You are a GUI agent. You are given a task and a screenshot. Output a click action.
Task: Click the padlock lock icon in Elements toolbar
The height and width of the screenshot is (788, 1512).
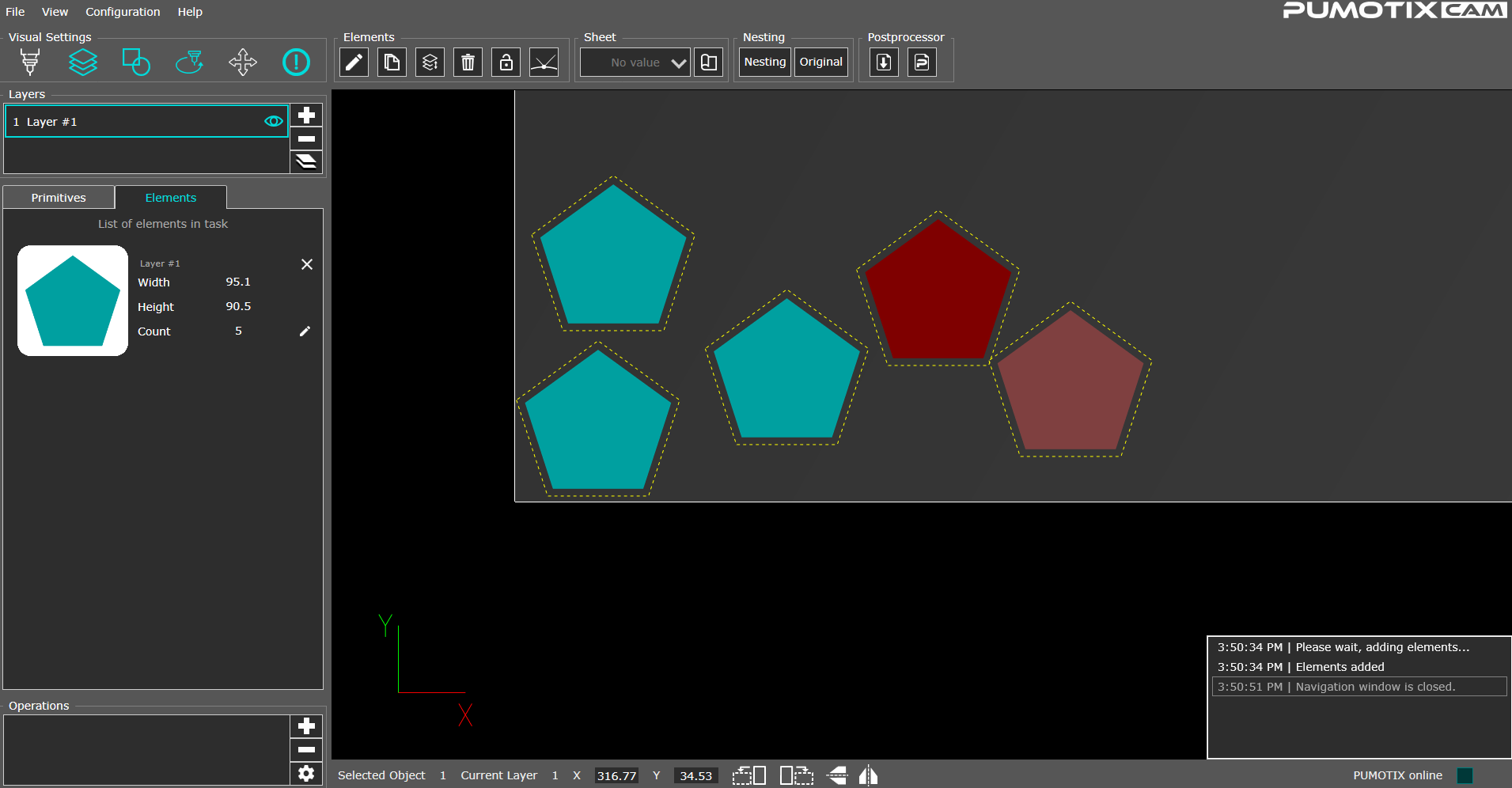(506, 62)
